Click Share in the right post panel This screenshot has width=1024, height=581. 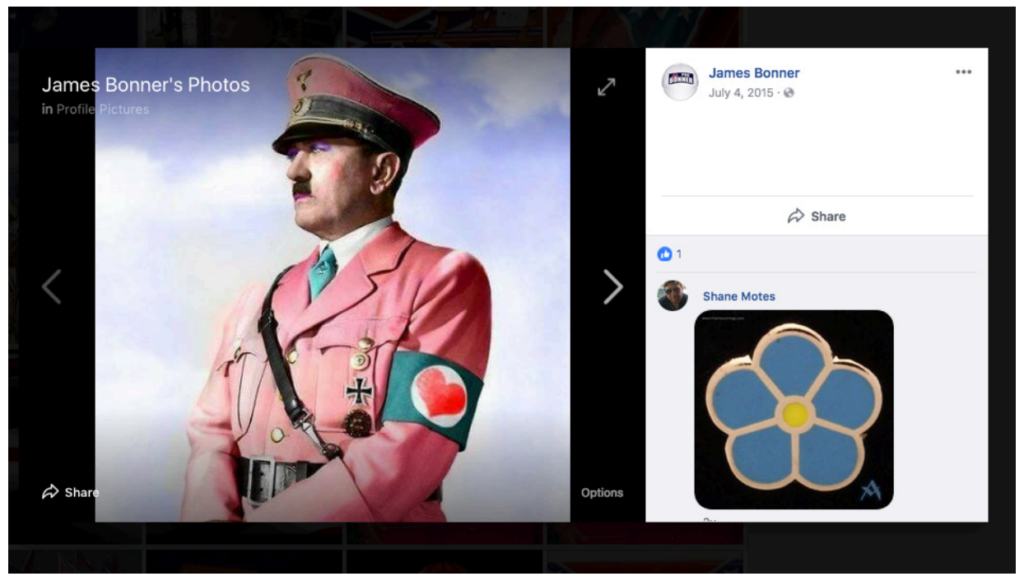pos(816,216)
